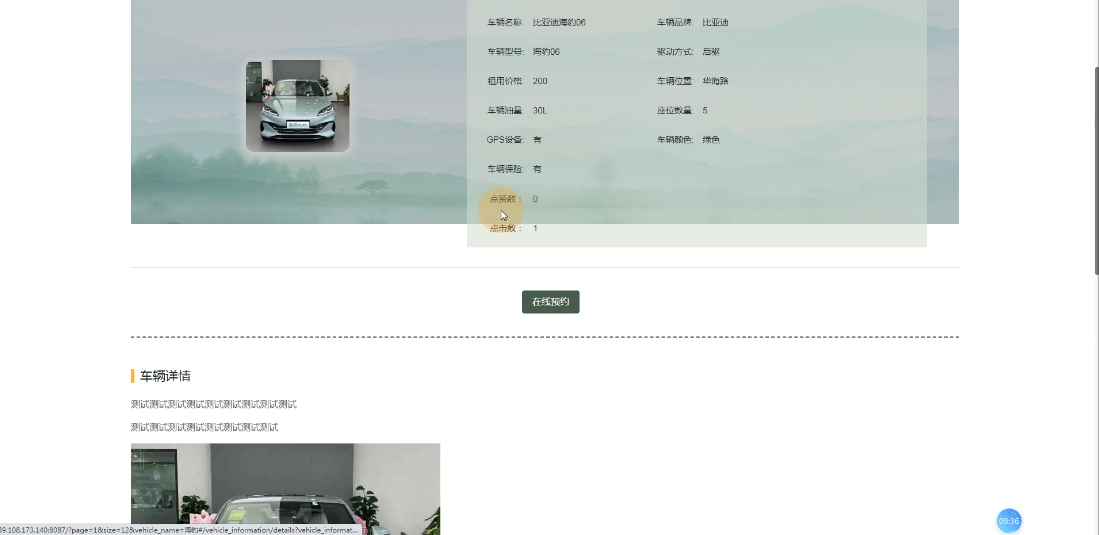The height and width of the screenshot is (535, 1099).
Task: Select the vehicle color value 绿色
Action: coord(711,140)
